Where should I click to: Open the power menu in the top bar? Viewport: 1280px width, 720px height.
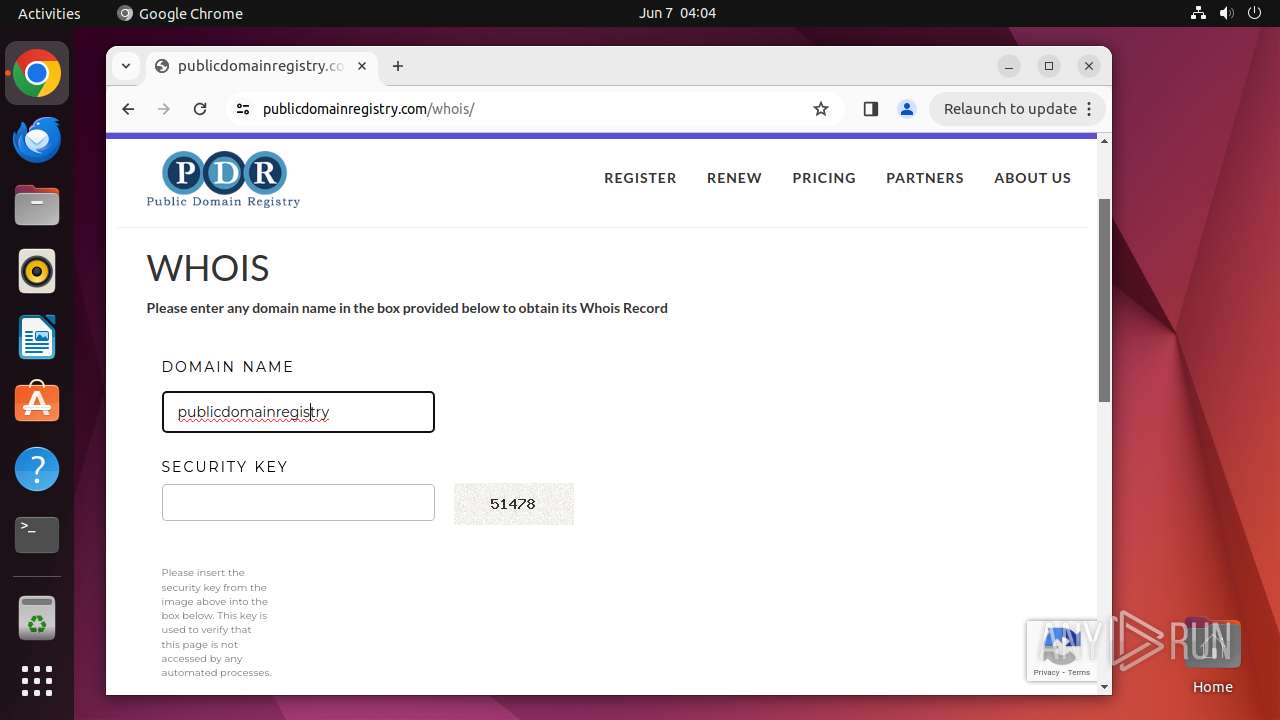pos(1255,13)
